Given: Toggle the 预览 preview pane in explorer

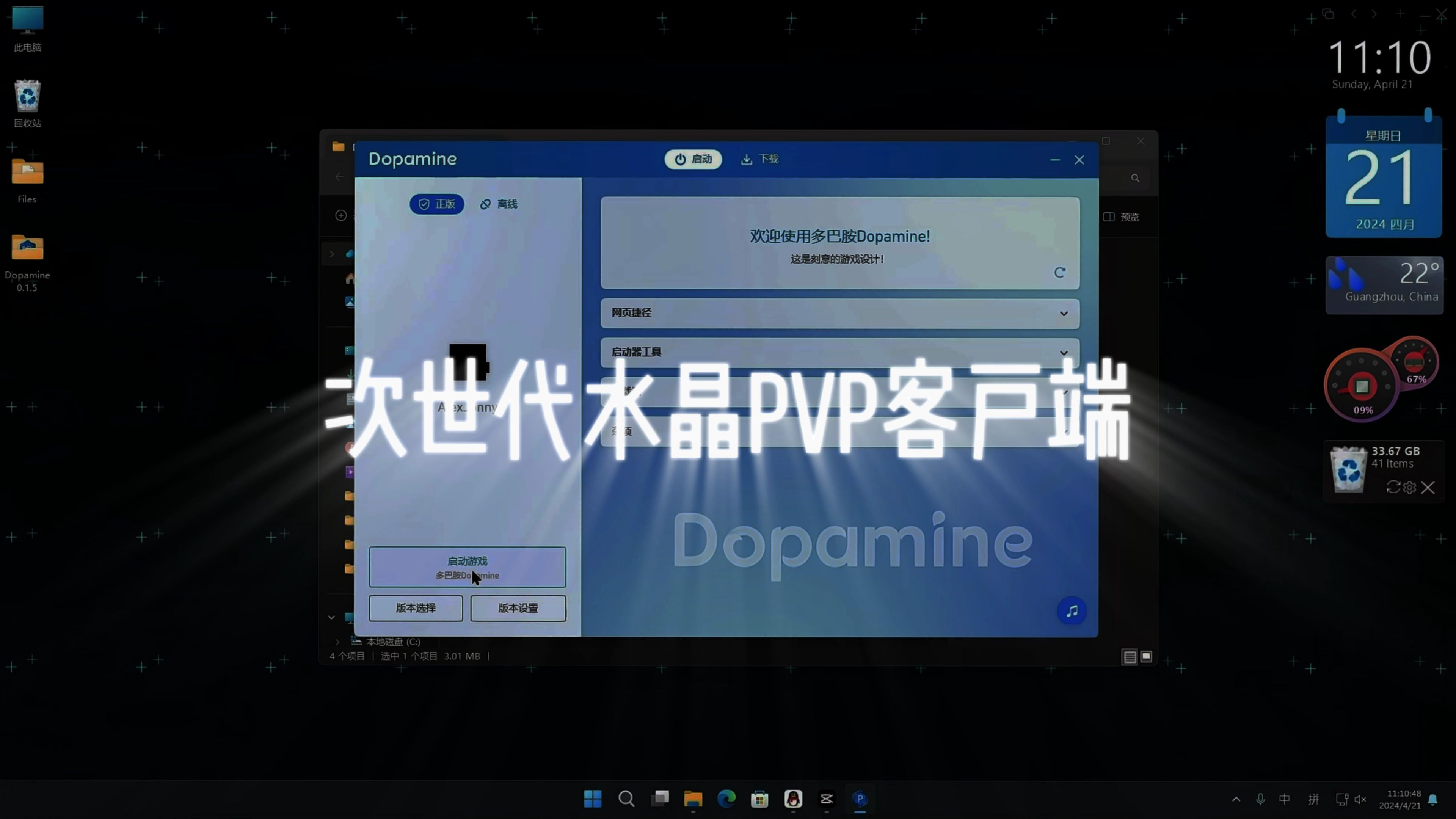Looking at the screenshot, I should click(1122, 217).
